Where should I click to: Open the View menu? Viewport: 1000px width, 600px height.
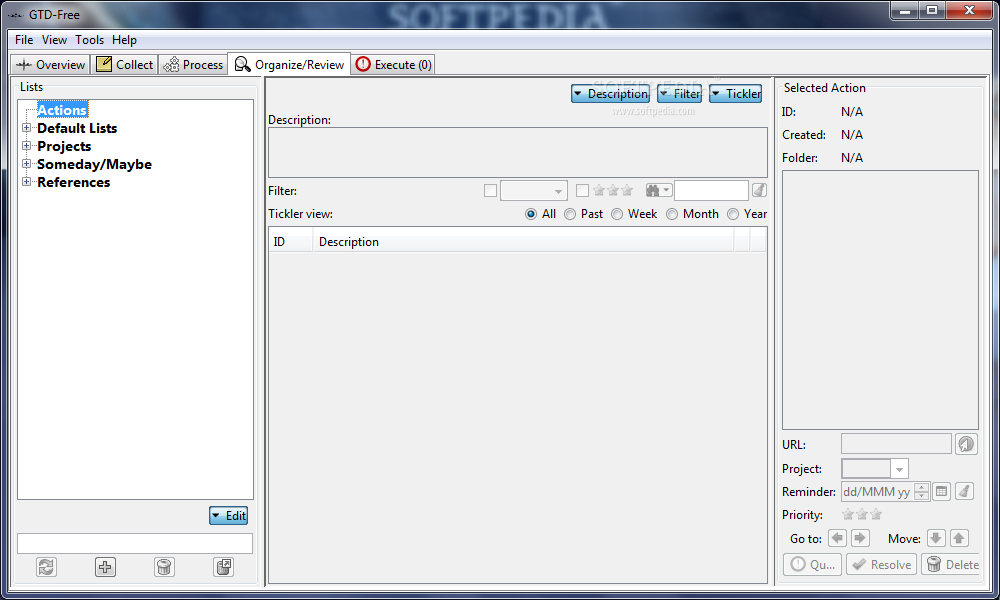[54, 40]
